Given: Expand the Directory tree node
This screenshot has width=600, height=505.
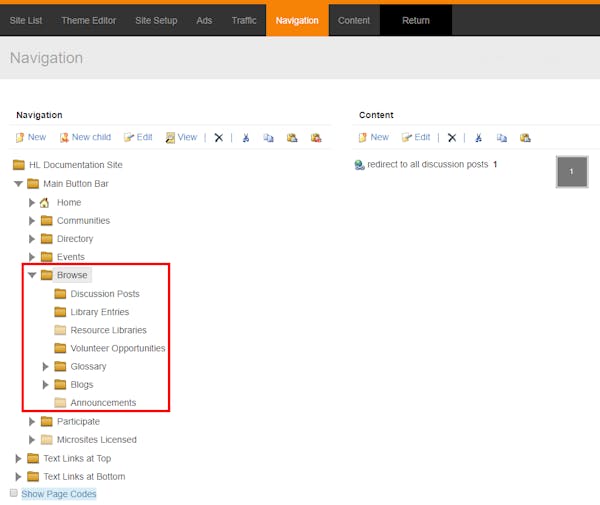Looking at the screenshot, I should (32, 239).
